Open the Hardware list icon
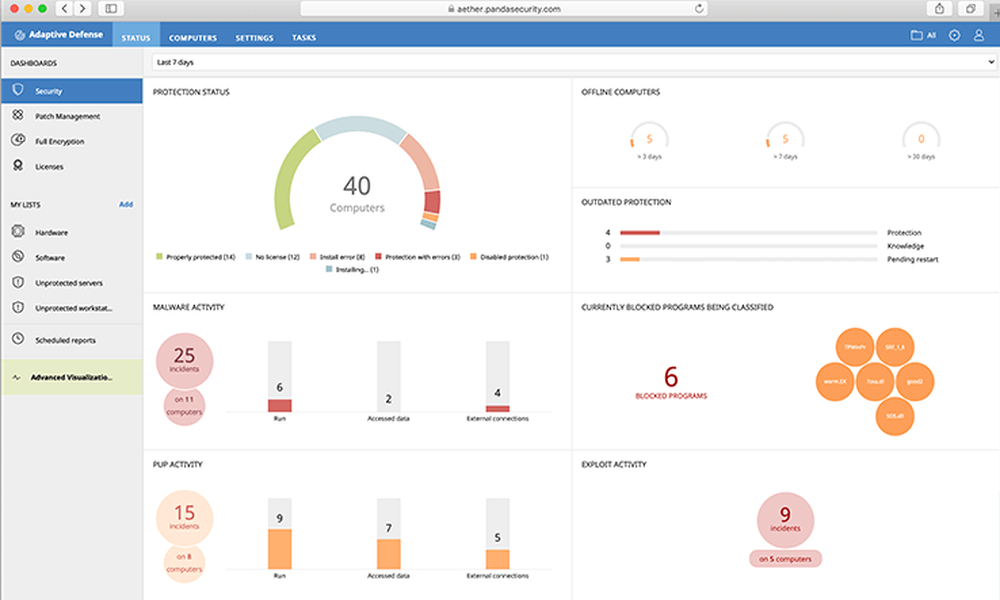The width and height of the screenshot is (1000, 600). (x=18, y=231)
